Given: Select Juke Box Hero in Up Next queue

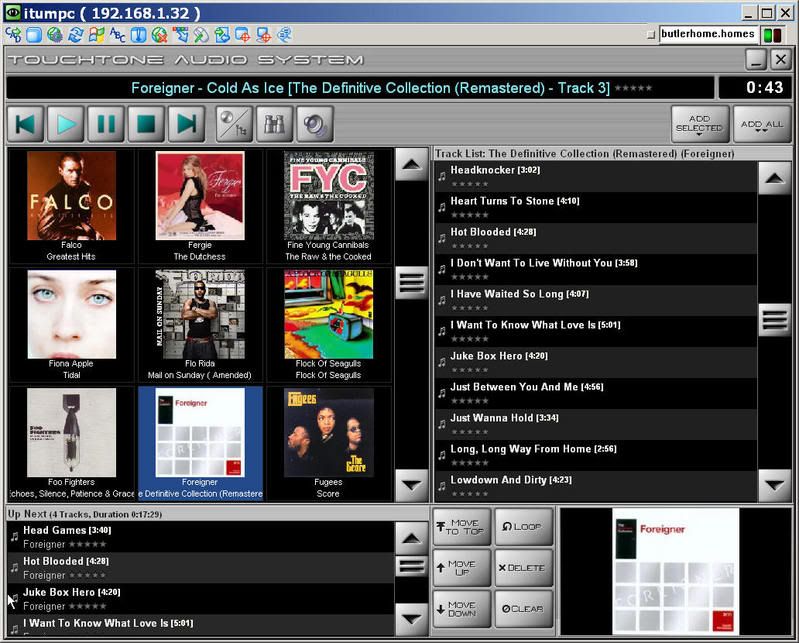Looking at the screenshot, I should coord(201,599).
